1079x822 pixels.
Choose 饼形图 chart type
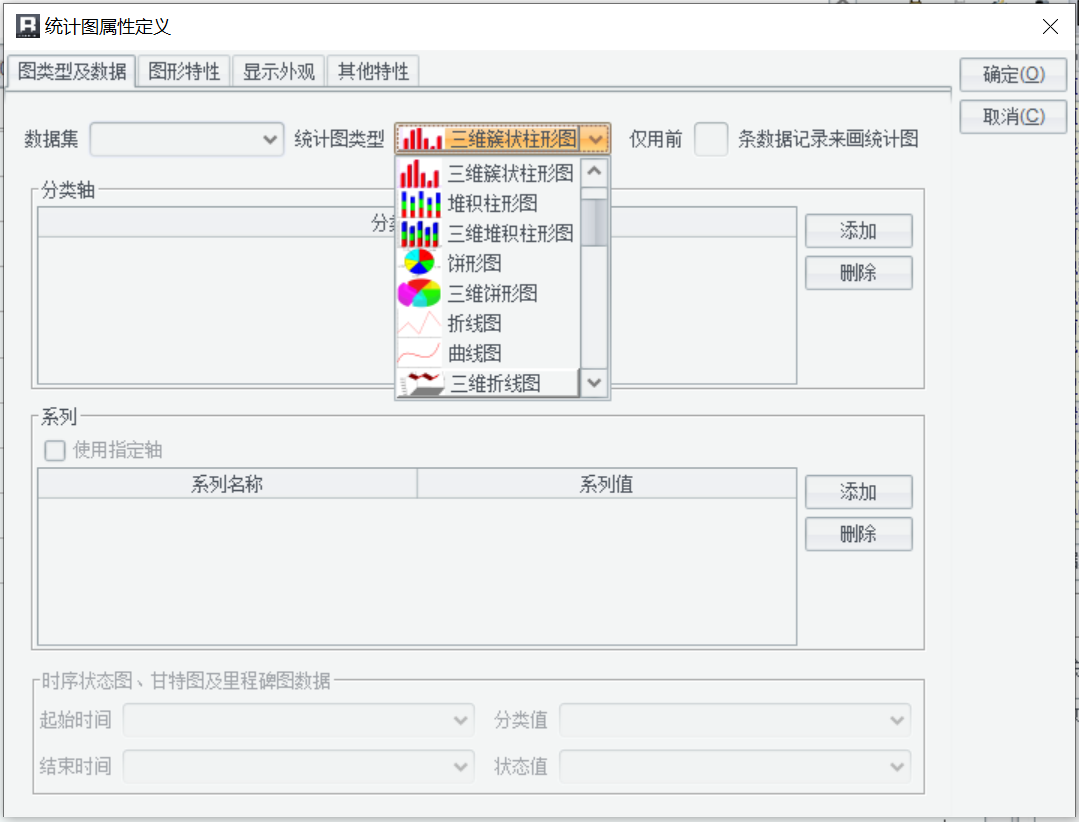[x=488, y=263]
